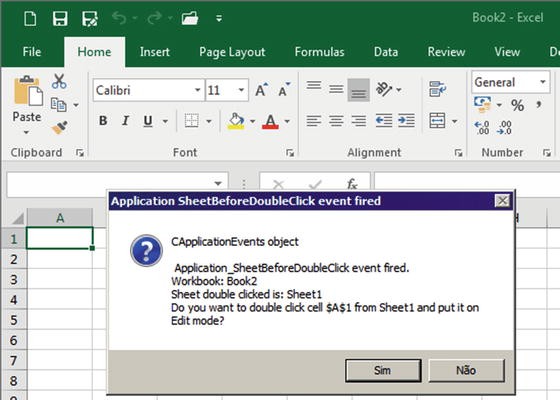Toggle Italic formatting

125,121
